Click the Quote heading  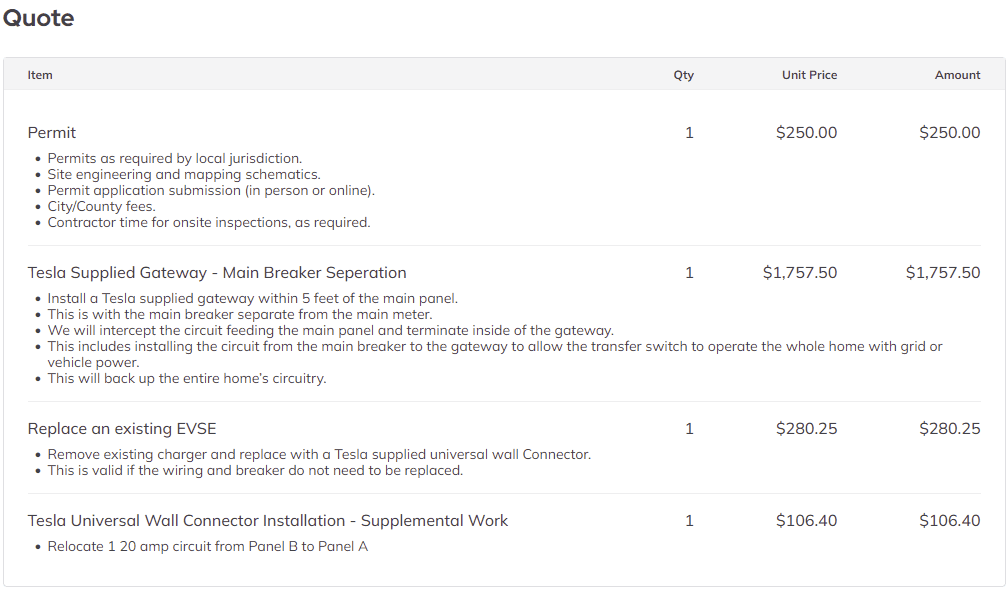(x=39, y=18)
